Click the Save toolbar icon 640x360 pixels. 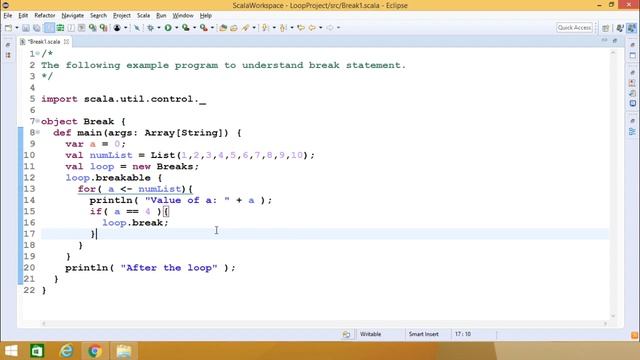26,28
